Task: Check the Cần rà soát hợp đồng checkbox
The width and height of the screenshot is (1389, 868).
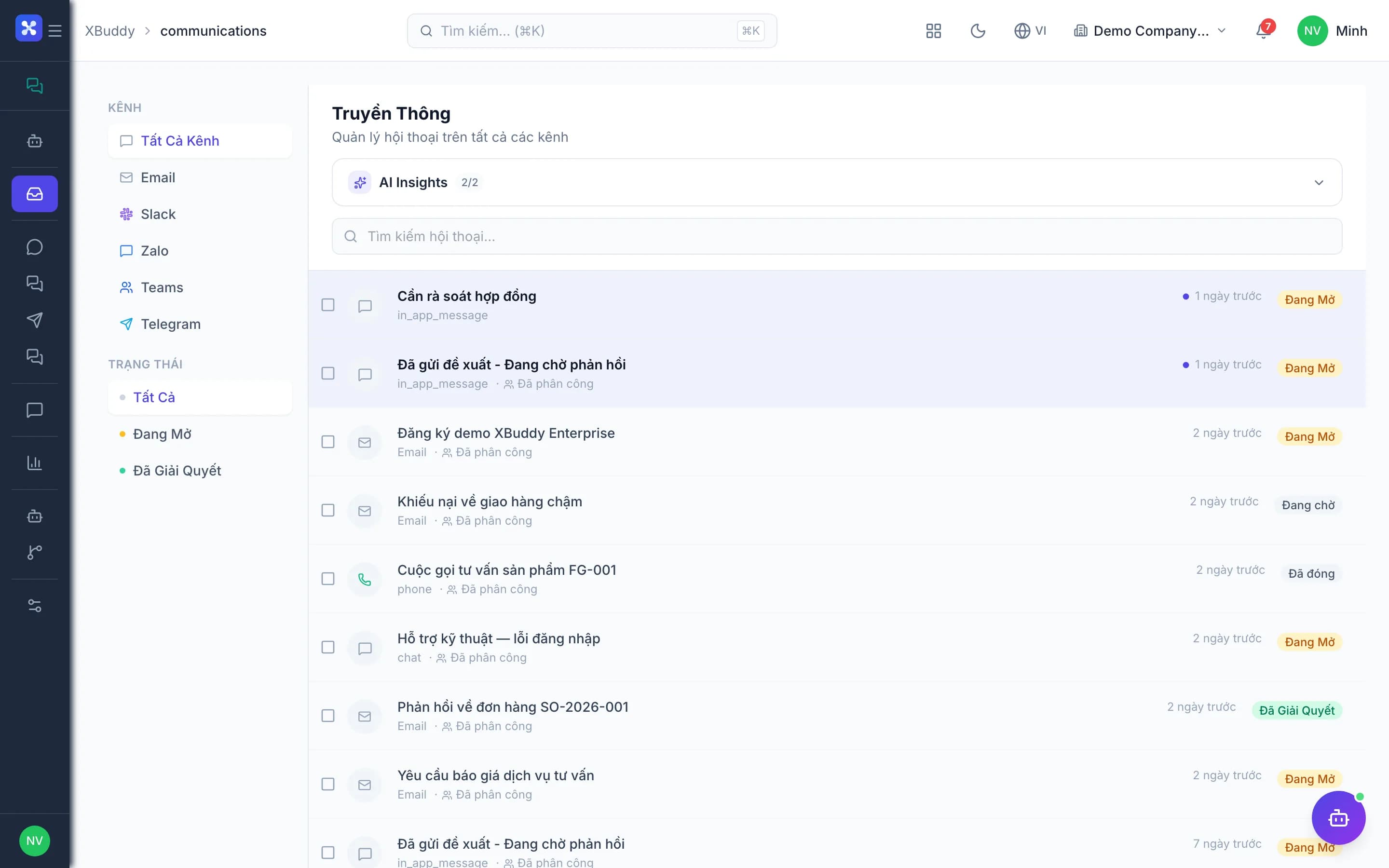Action: coord(328,305)
